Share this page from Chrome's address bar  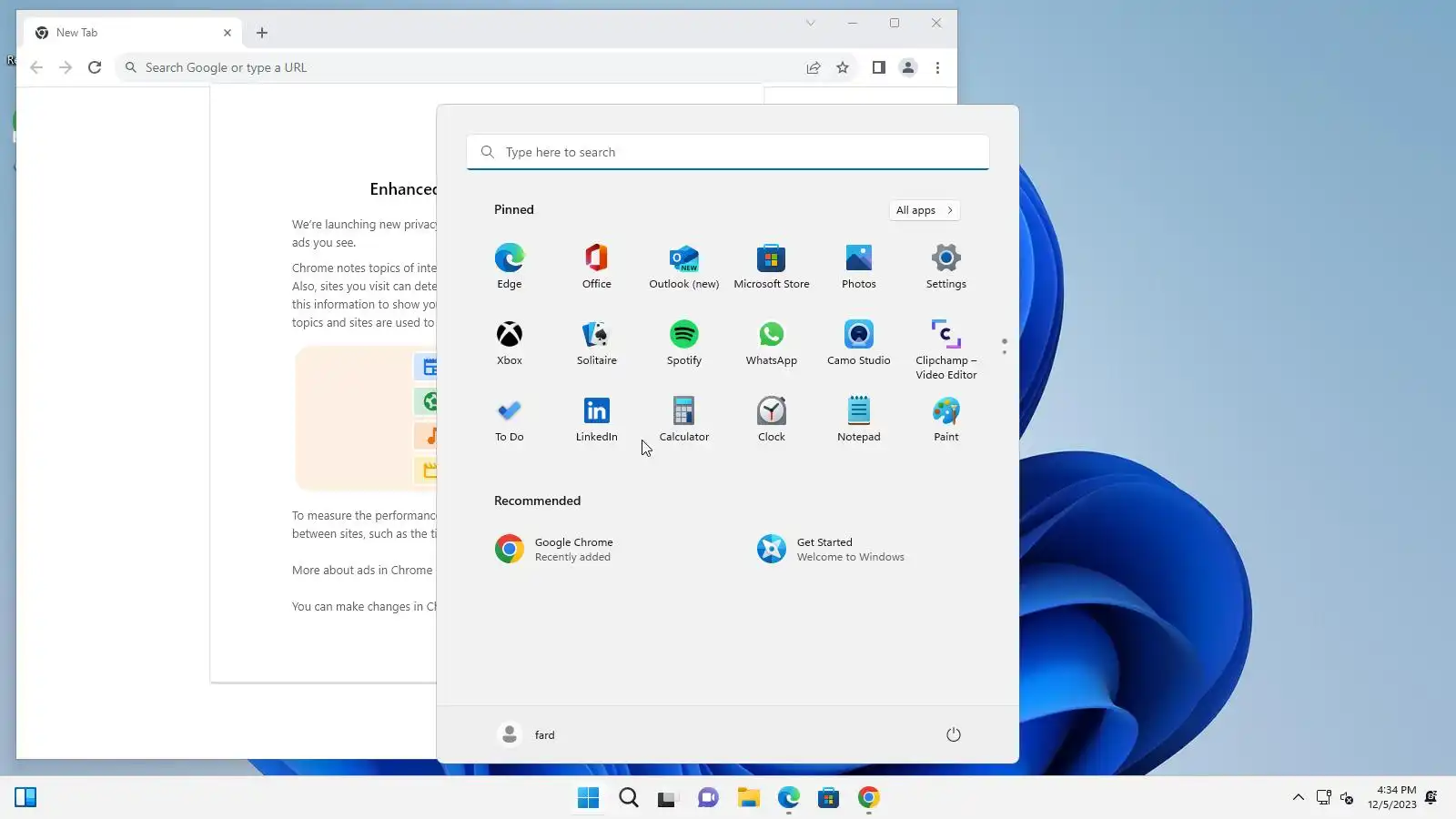[814, 67]
